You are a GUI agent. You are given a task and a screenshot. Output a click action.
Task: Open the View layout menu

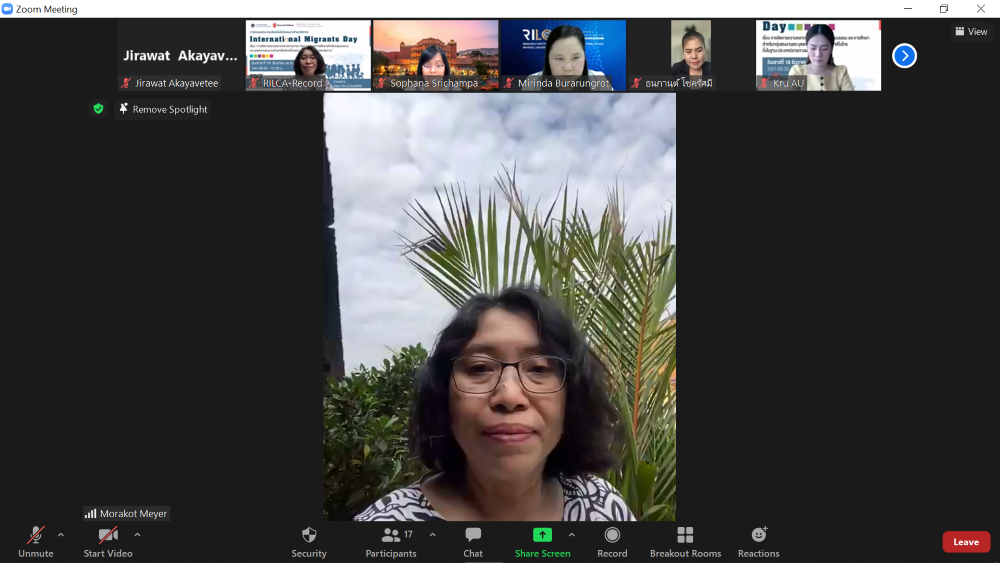[971, 32]
